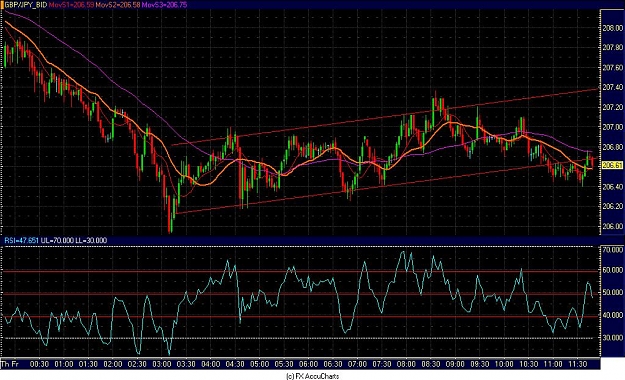Click the 03:30 time axis label
The height and width of the screenshot is (380, 625).
(186, 364)
